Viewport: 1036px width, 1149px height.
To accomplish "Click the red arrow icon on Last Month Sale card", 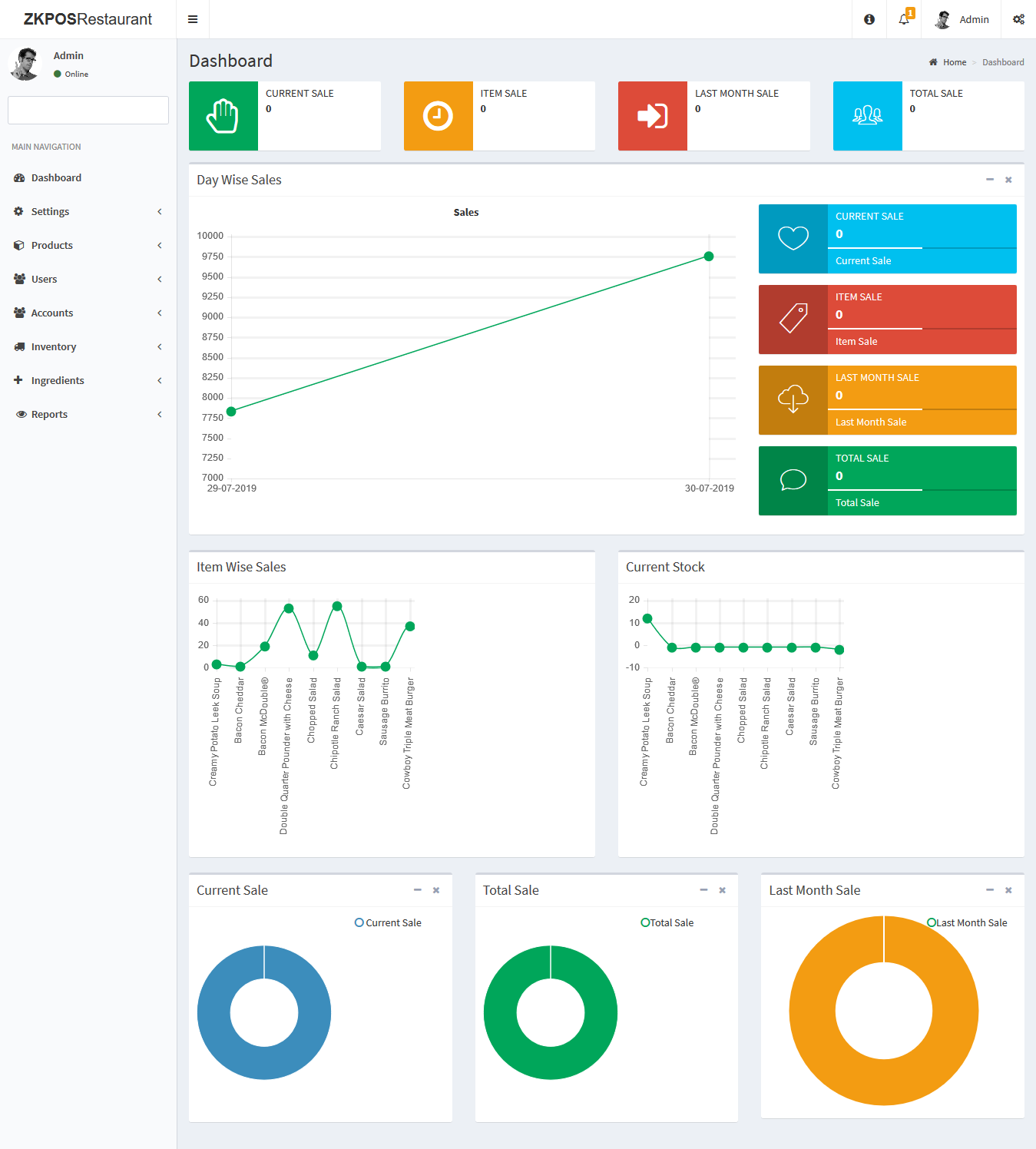I will pos(652,116).
